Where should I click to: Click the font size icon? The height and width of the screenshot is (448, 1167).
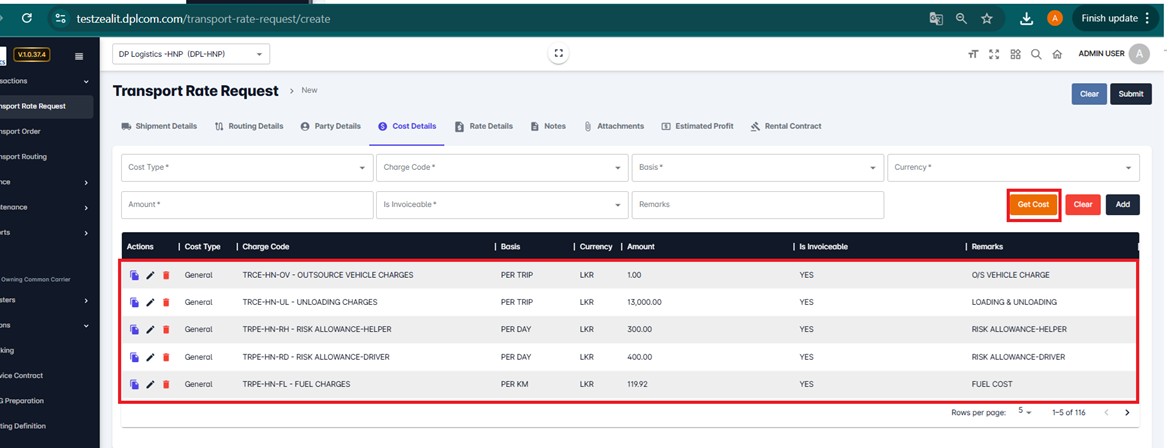click(972, 55)
